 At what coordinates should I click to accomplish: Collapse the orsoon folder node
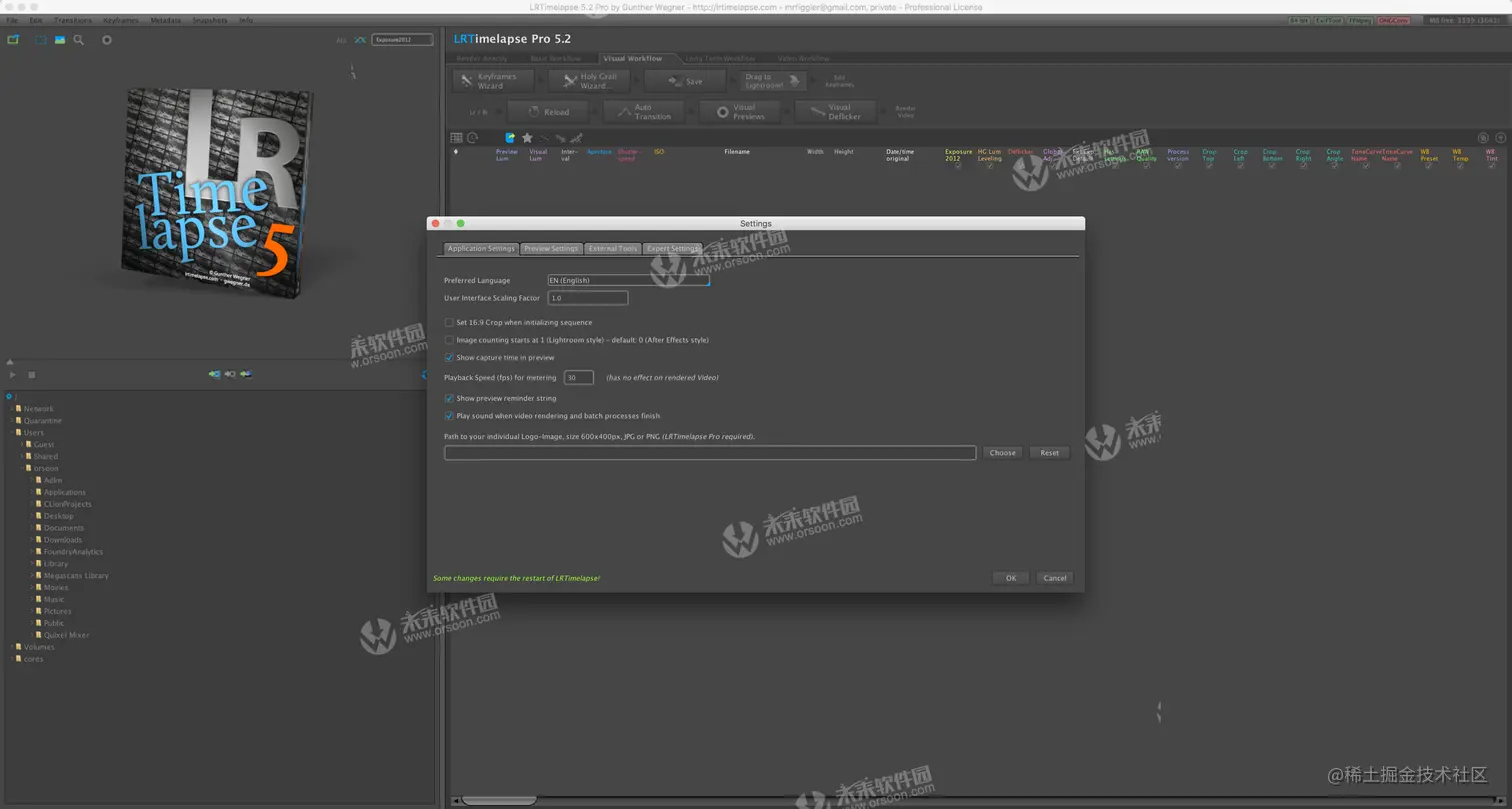click(x=22, y=468)
